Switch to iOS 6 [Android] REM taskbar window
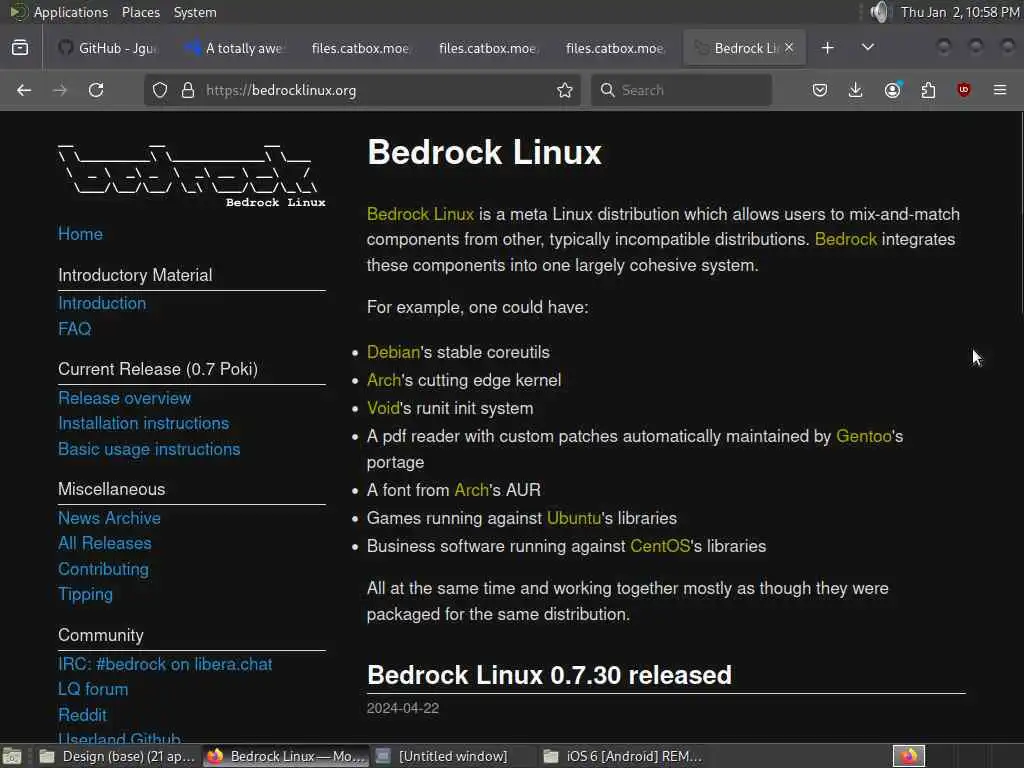The width and height of the screenshot is (1024, 768). (622, 756)
